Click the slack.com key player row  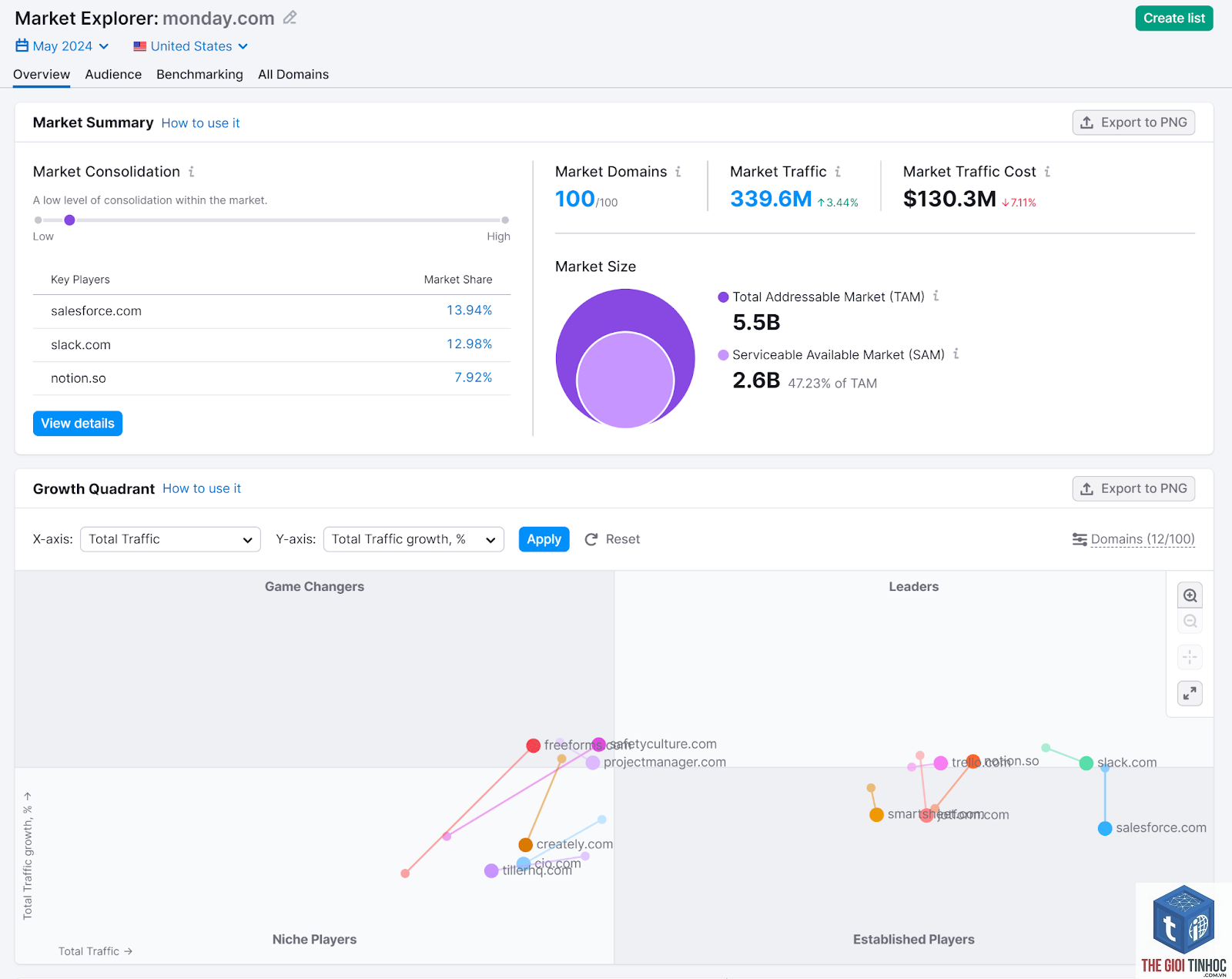point(272,345)
